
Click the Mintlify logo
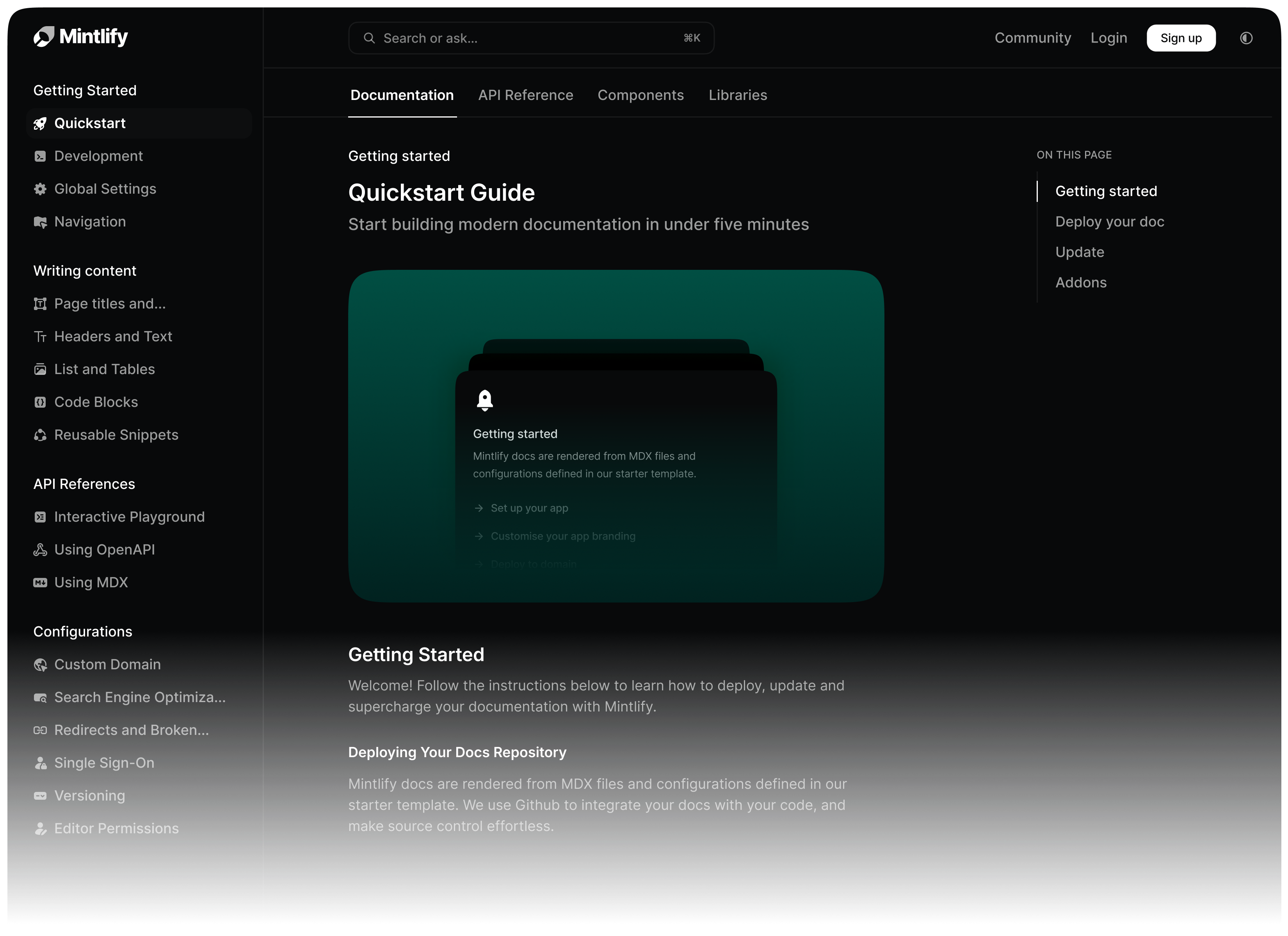click(x=80, y=37)
